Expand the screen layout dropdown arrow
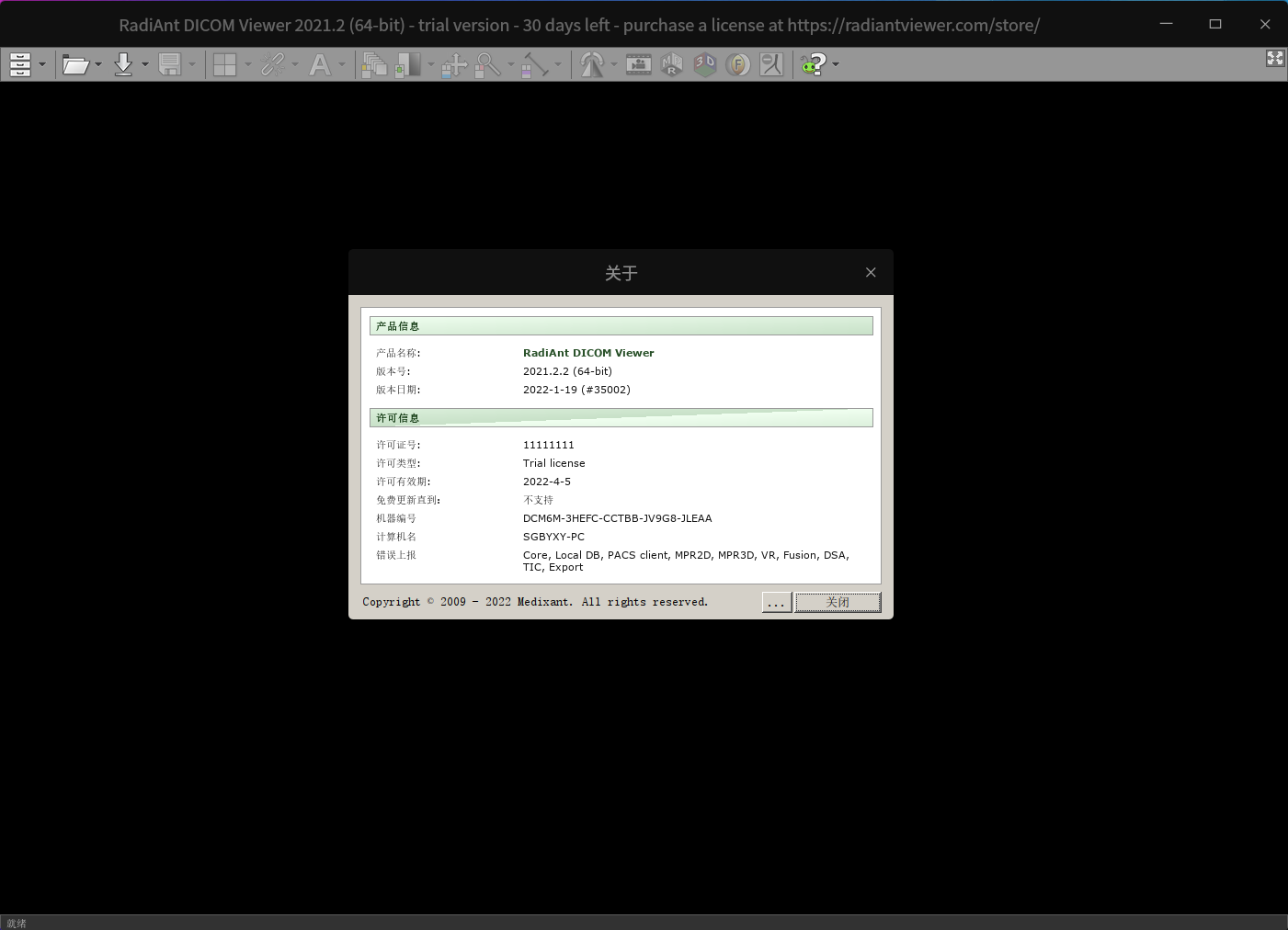 [x=248, y=64]
